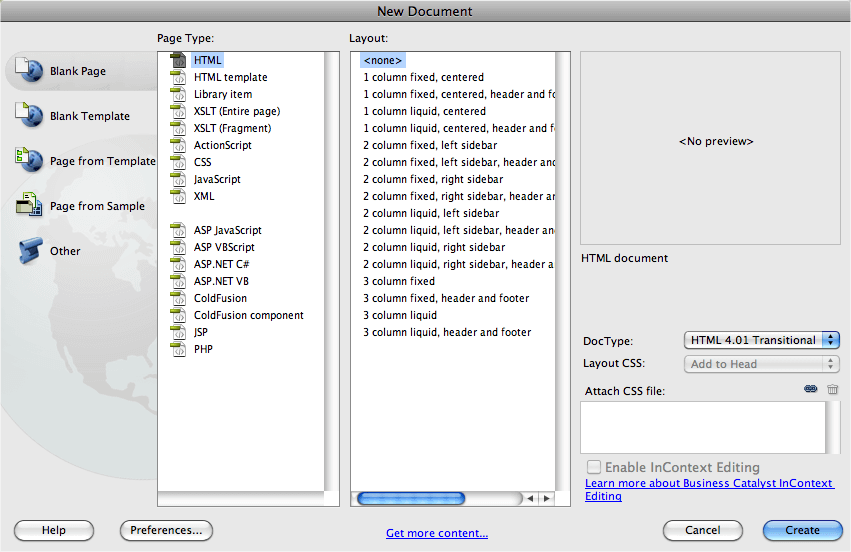
Task: Select "1 column liquid, centered" layout
Action: [424, 111]
